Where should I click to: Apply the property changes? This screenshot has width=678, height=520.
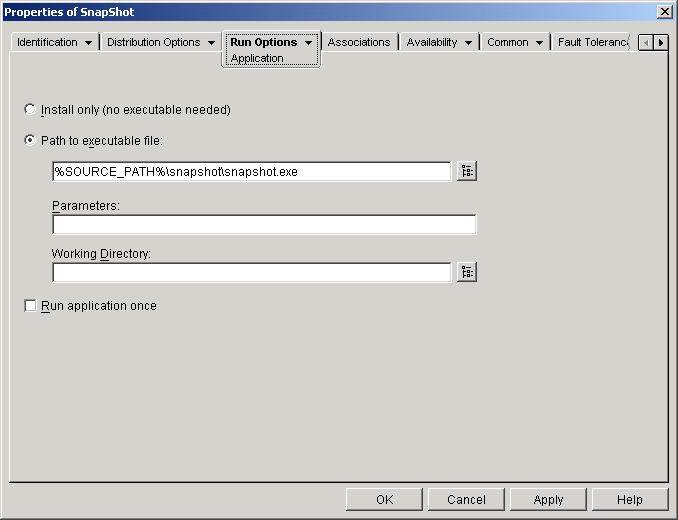pos(548,500)
